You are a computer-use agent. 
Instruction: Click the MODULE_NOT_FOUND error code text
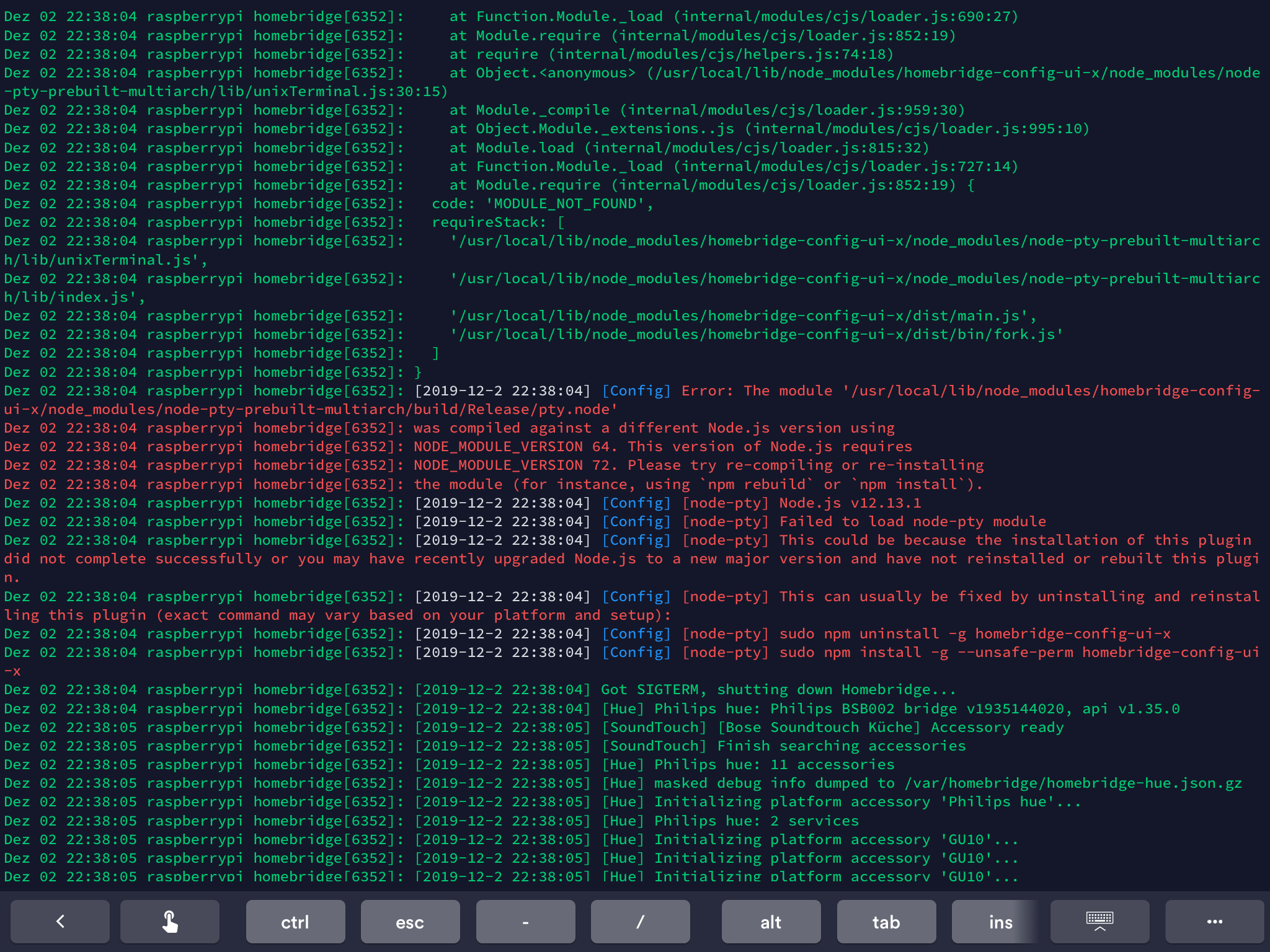click(x=565, y=203)
